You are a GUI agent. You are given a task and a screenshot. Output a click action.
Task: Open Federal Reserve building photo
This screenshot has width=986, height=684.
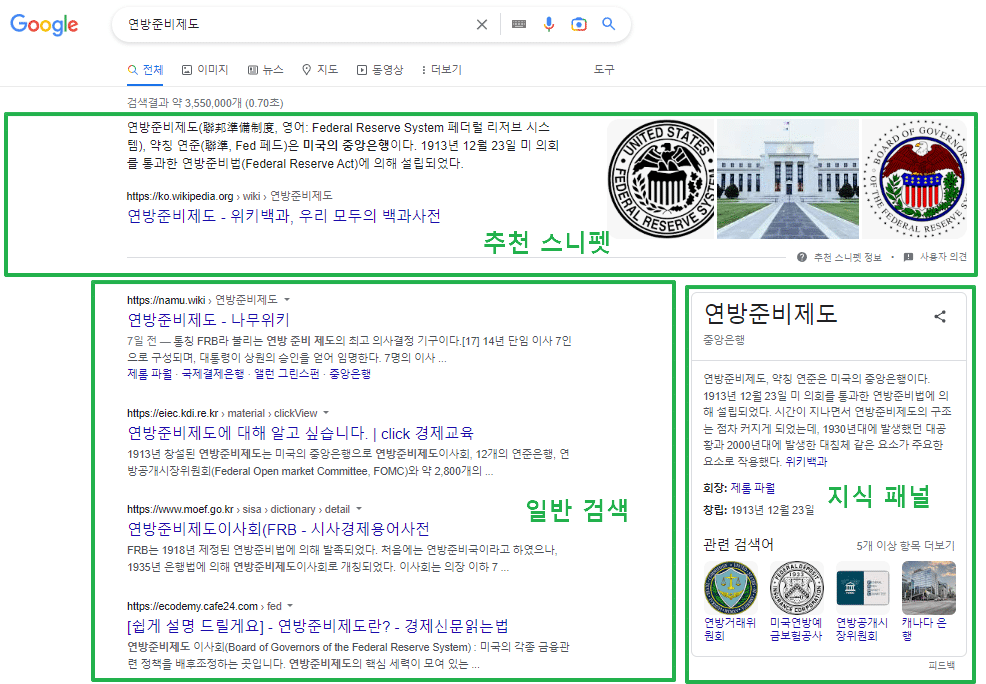[788, 179]
